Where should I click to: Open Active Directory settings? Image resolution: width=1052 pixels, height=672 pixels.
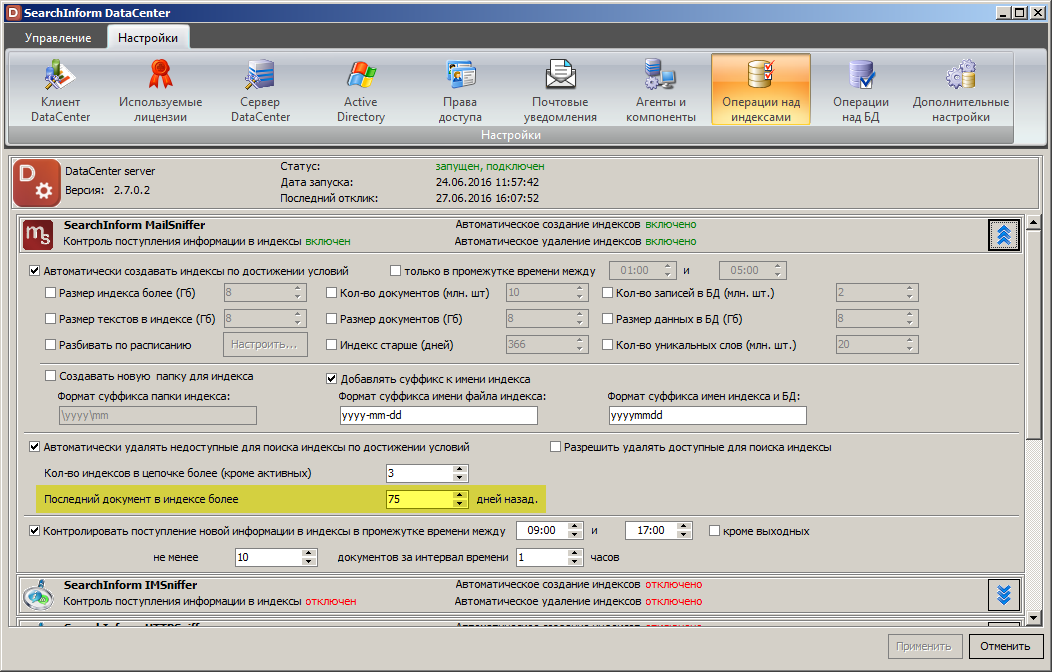[360, 91]
